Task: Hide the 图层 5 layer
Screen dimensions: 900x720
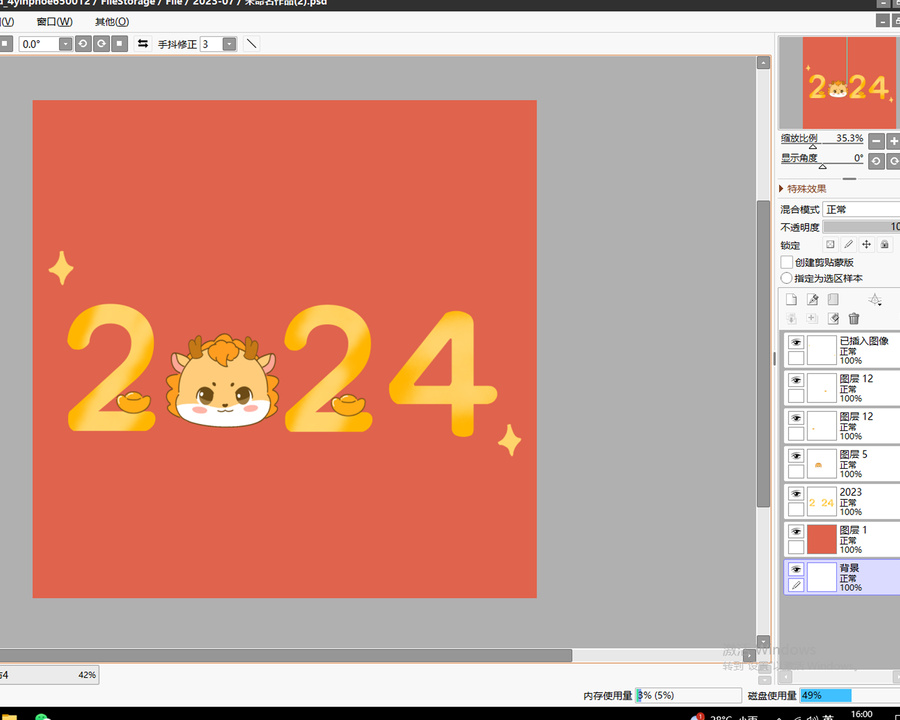Action: pos(796,456)
